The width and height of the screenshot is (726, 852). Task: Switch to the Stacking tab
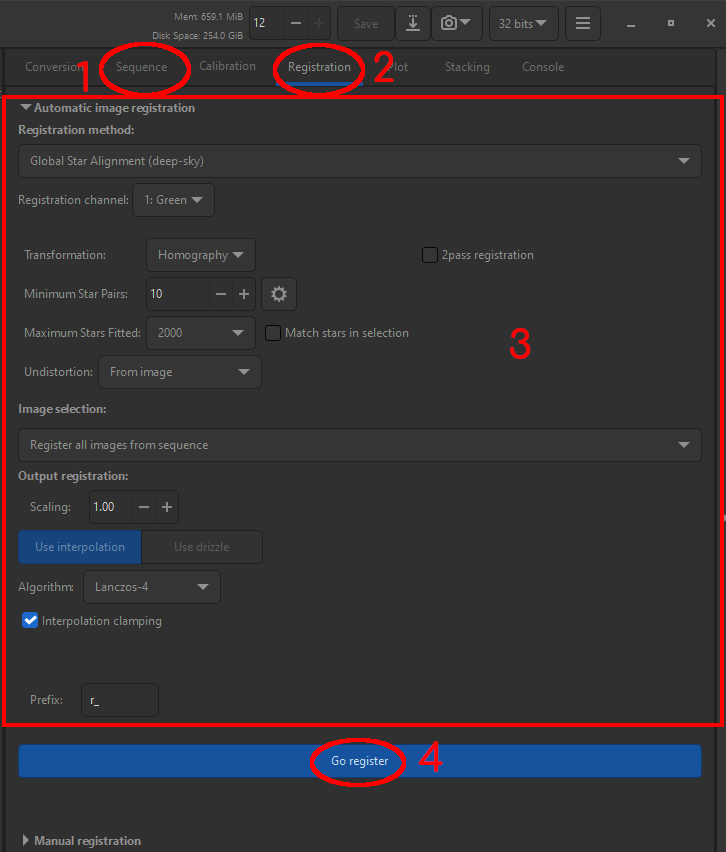467,67
